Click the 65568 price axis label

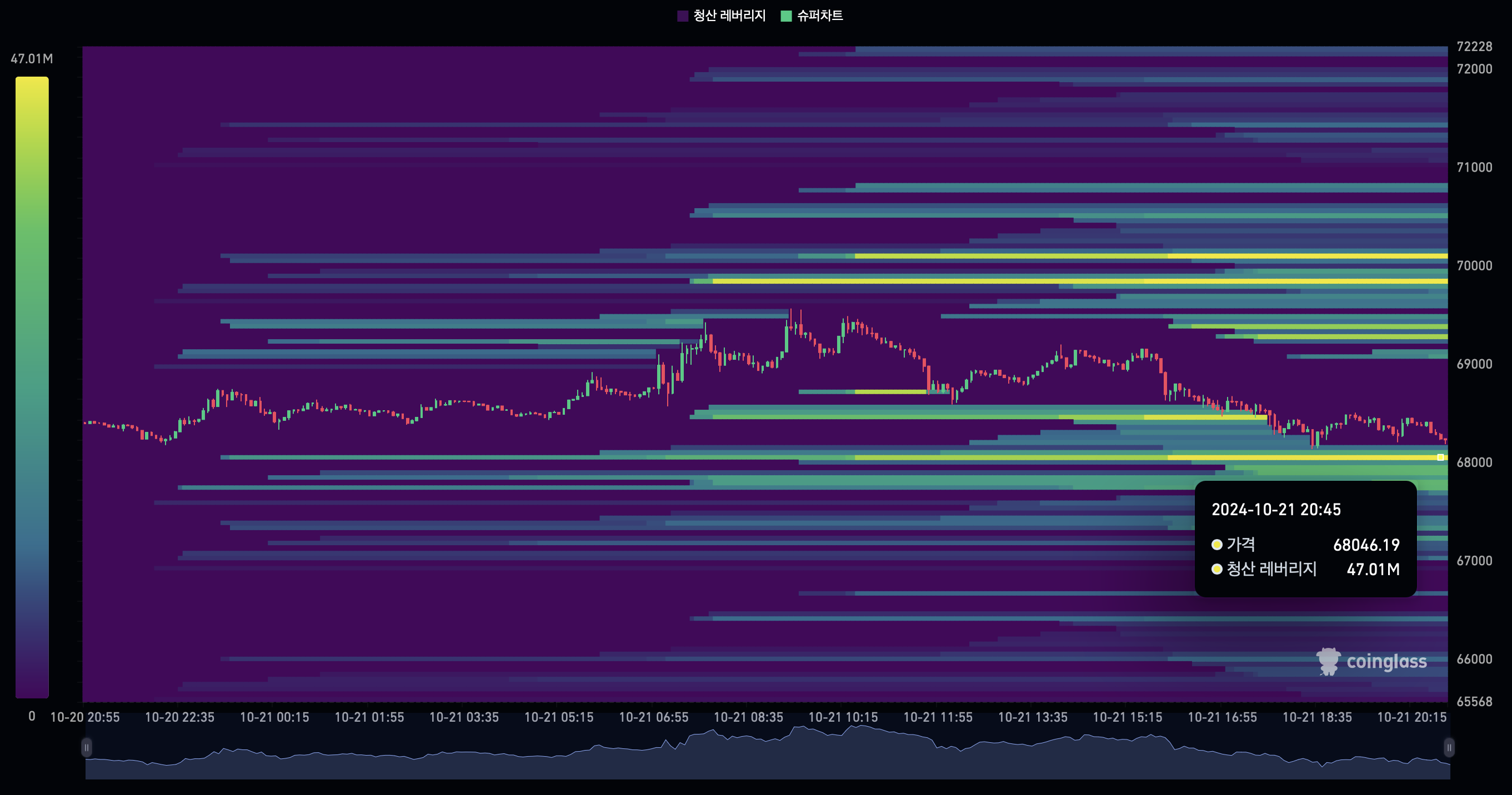click(x=1474, y=702)
